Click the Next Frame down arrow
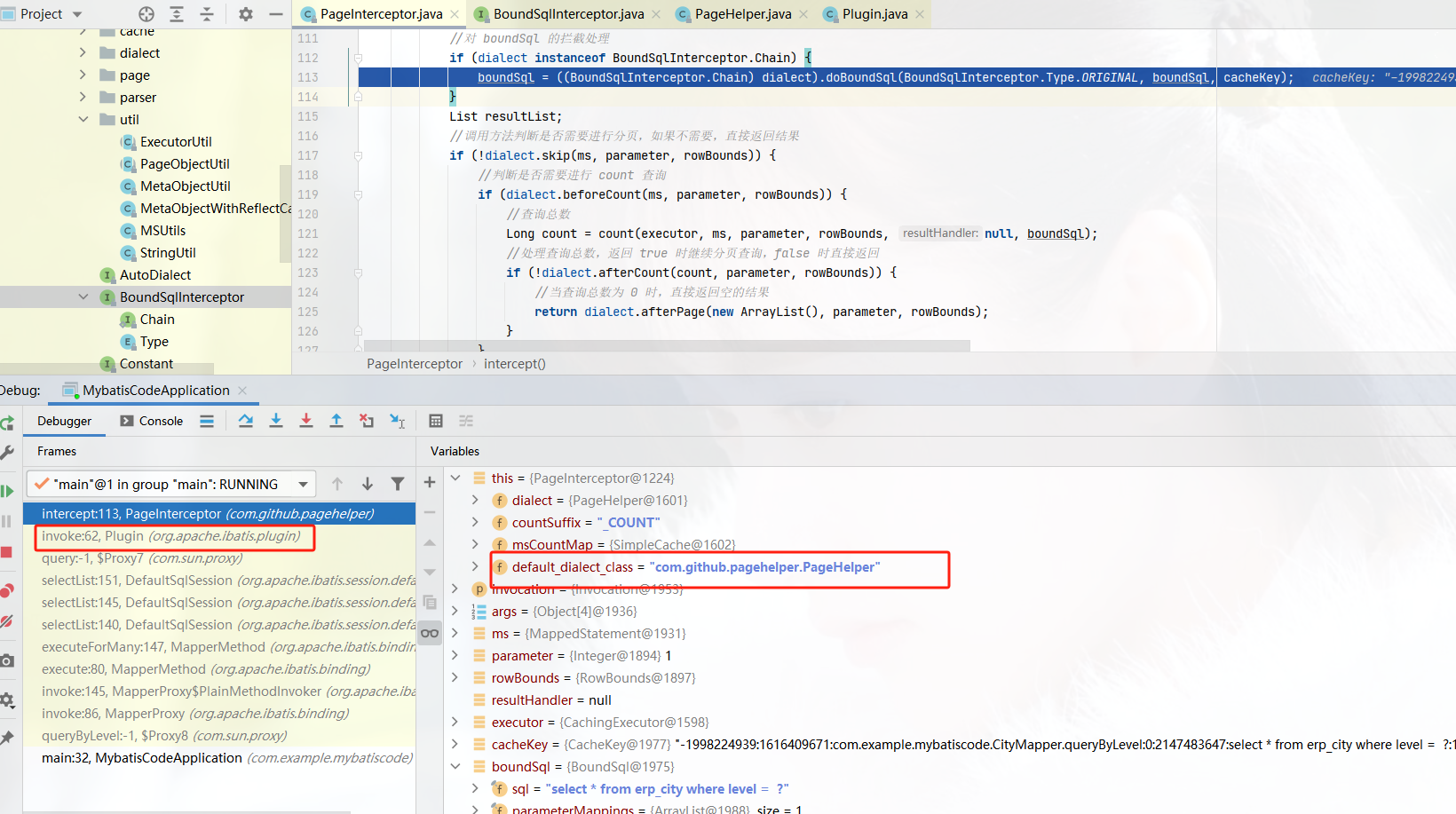 368,484
